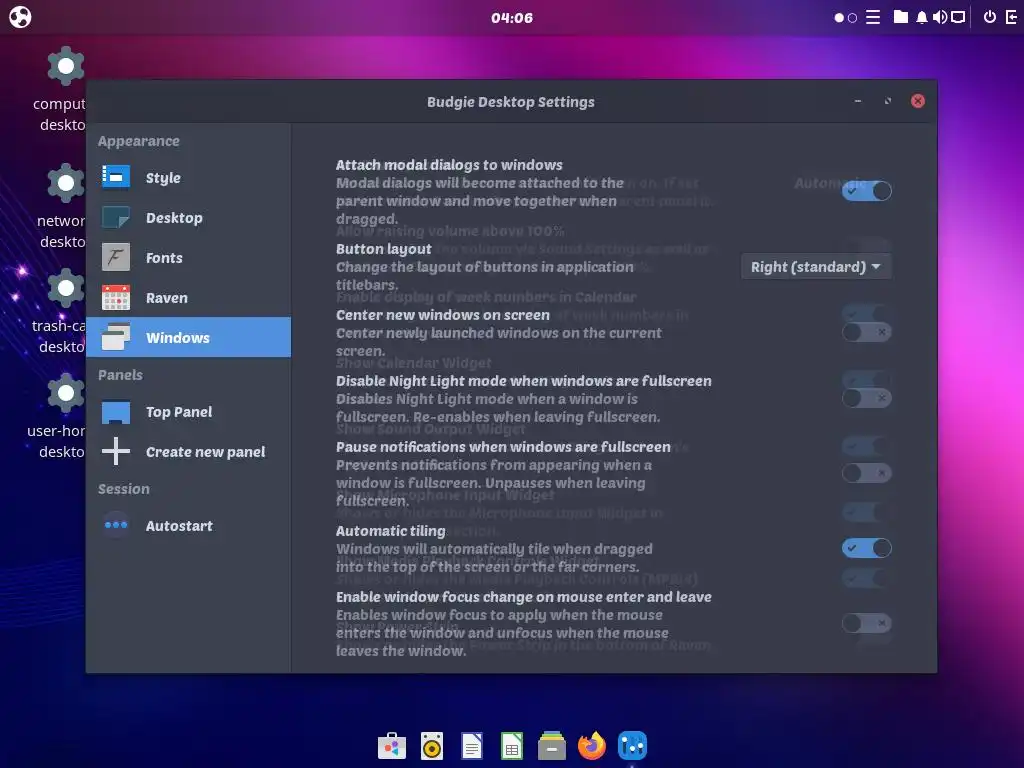1024x768 pixels.
Task: Open LibreOffice Writer from the dock
Action: pyautogui.click(x=472, y=746)
